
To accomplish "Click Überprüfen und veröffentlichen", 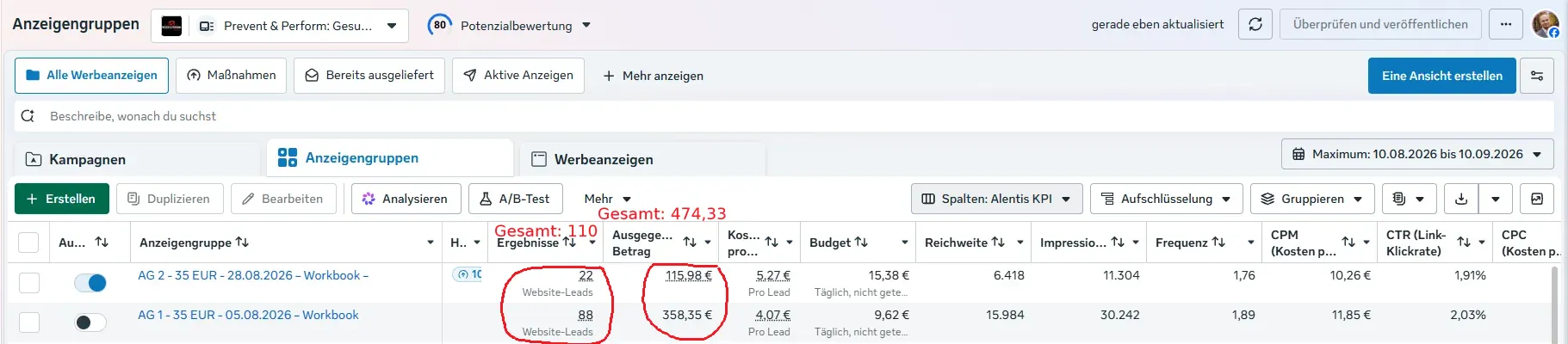I will point(1380,24).
